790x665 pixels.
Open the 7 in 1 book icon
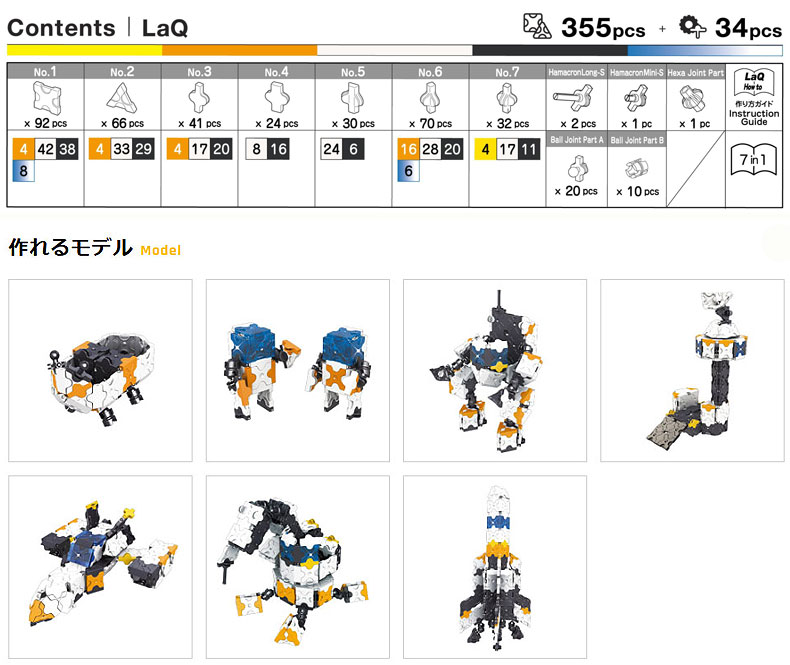[754, 159]
